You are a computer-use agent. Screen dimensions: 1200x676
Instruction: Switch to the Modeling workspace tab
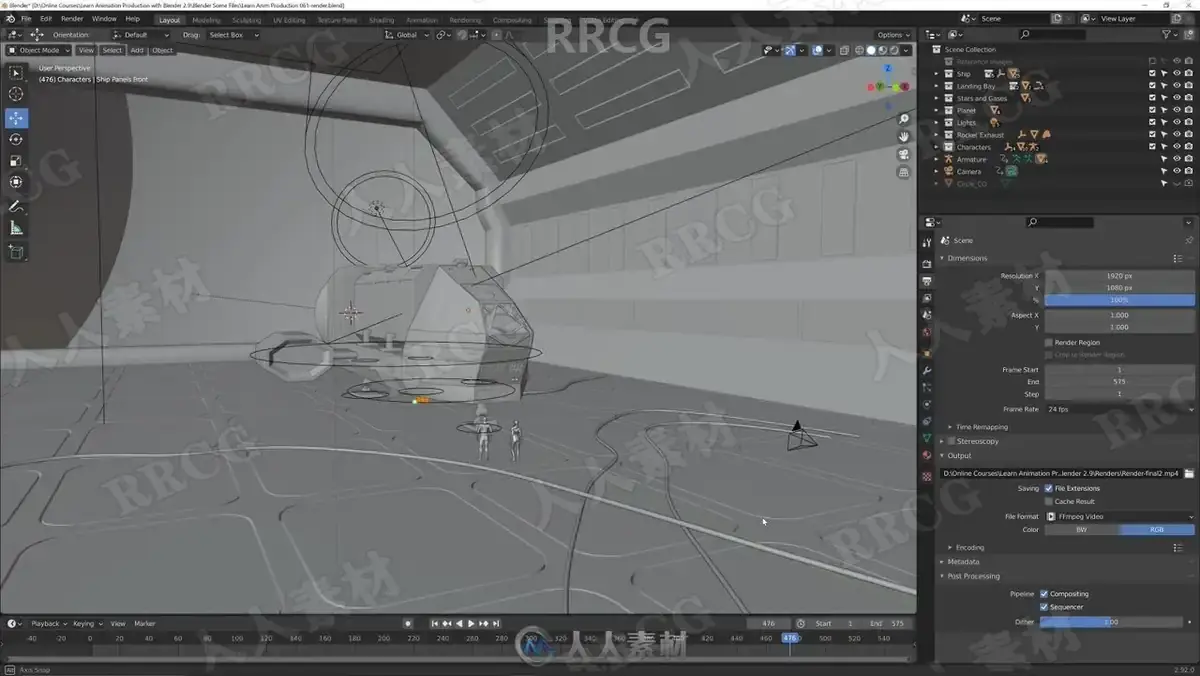pyautogui.click(x=206, y=19)
